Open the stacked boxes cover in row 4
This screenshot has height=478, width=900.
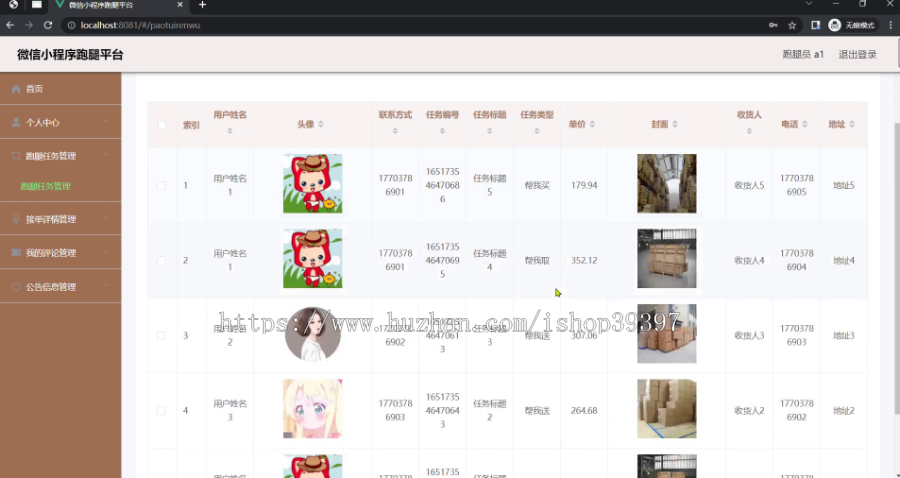[666, 409]
